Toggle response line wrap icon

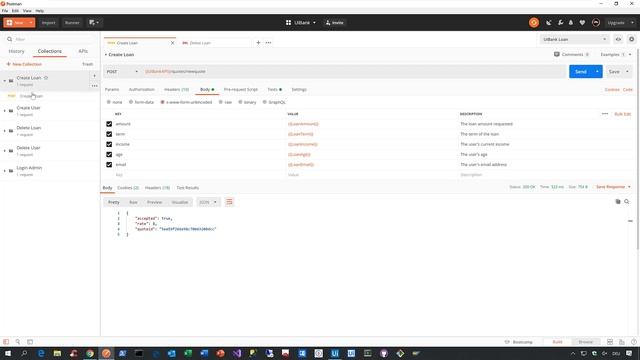pyautogui.click(x=229, y=202)
